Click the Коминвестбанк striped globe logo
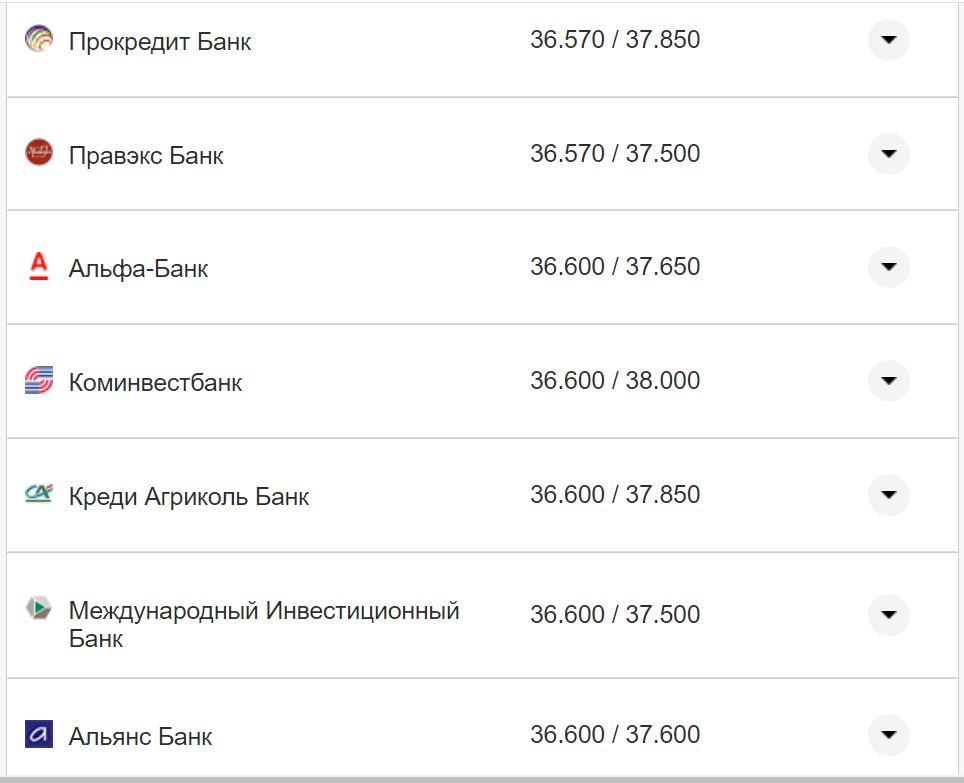 click(x=38, y=380)
